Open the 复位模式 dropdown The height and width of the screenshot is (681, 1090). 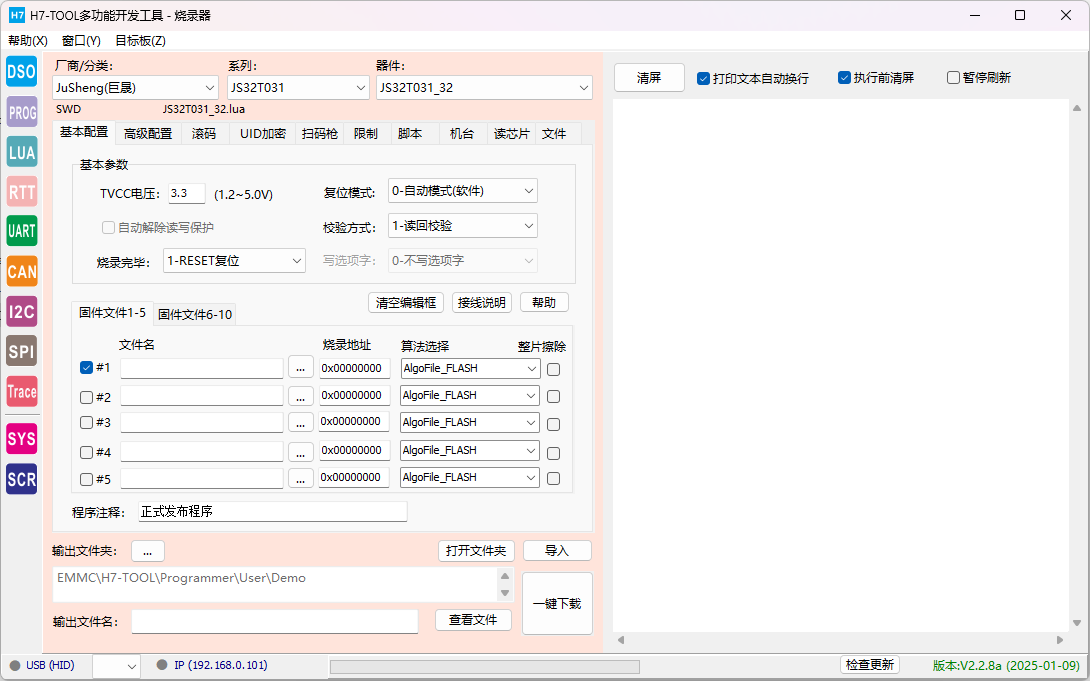coord(462,191)
